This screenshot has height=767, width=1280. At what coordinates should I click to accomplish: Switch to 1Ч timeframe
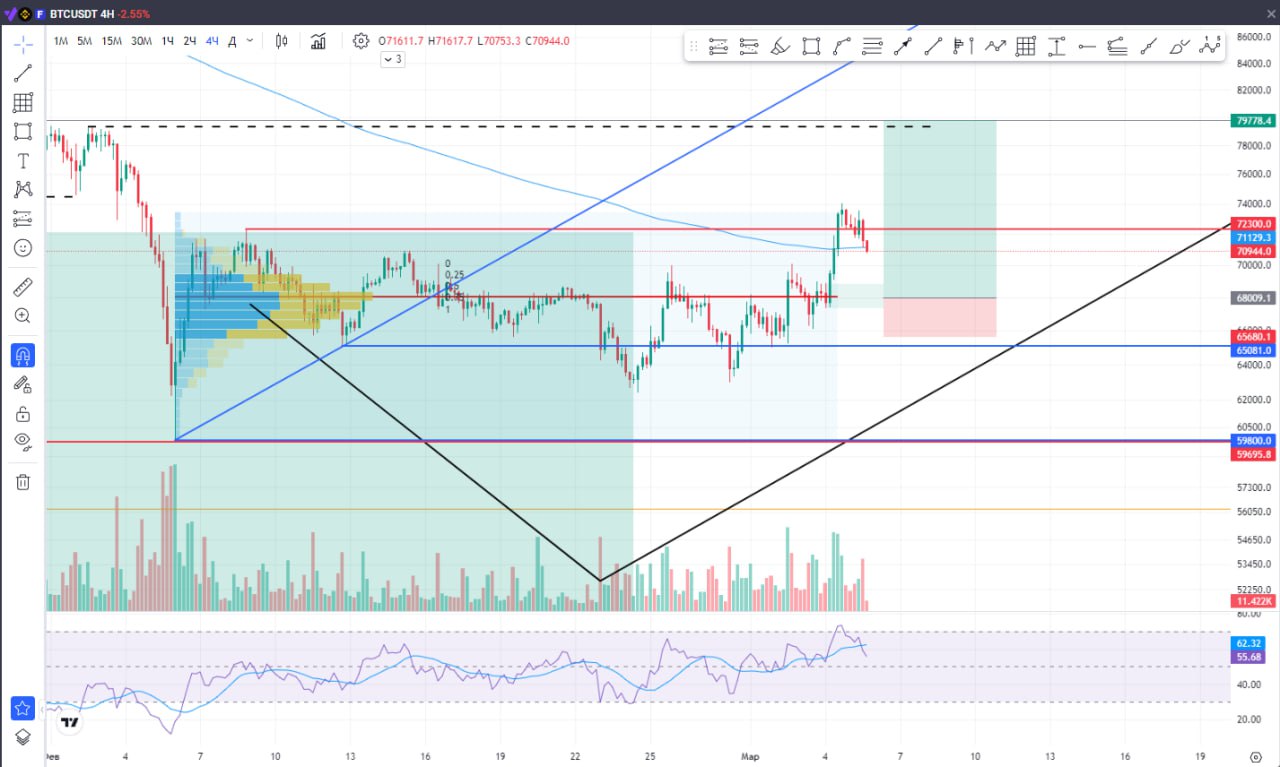(167, 41)
